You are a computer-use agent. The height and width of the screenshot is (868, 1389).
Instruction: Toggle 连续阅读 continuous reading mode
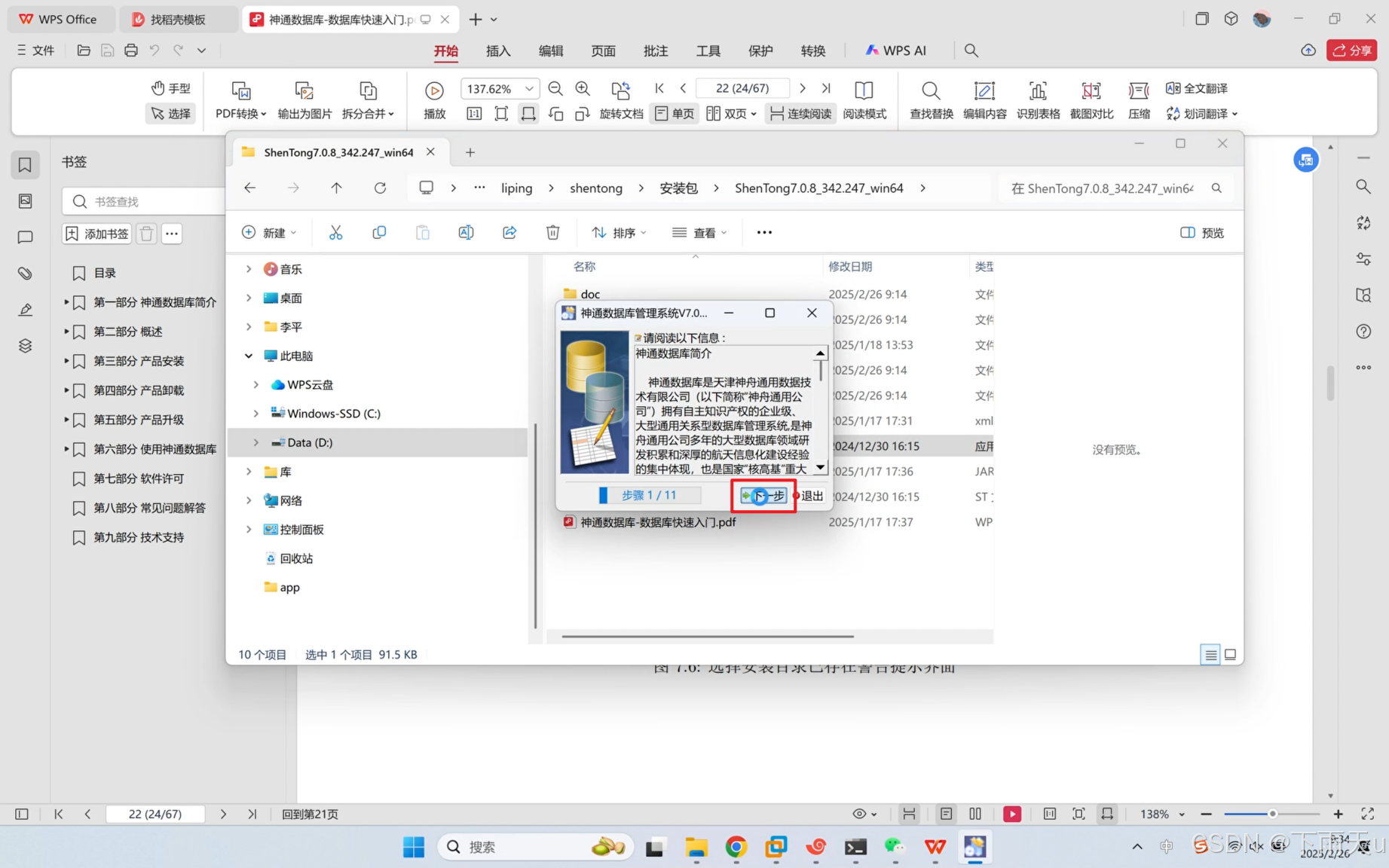tap(800, 113)
